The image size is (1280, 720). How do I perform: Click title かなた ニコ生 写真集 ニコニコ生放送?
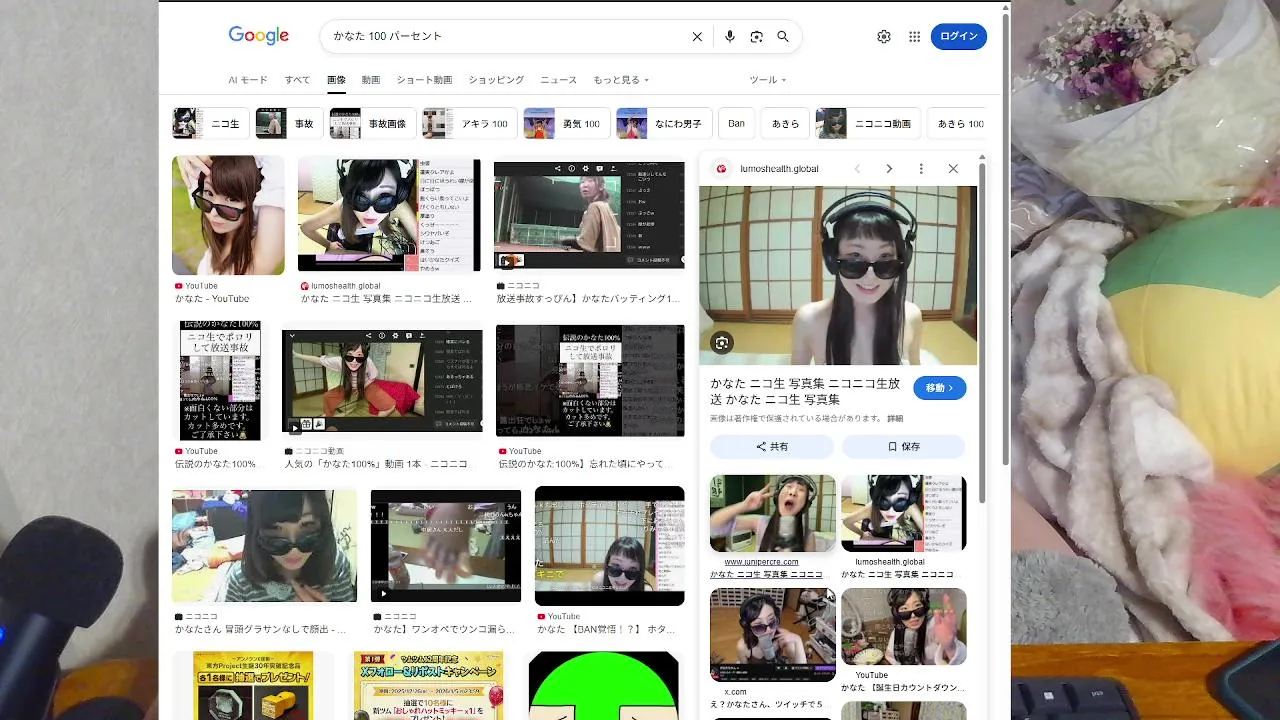coord(805,391)
